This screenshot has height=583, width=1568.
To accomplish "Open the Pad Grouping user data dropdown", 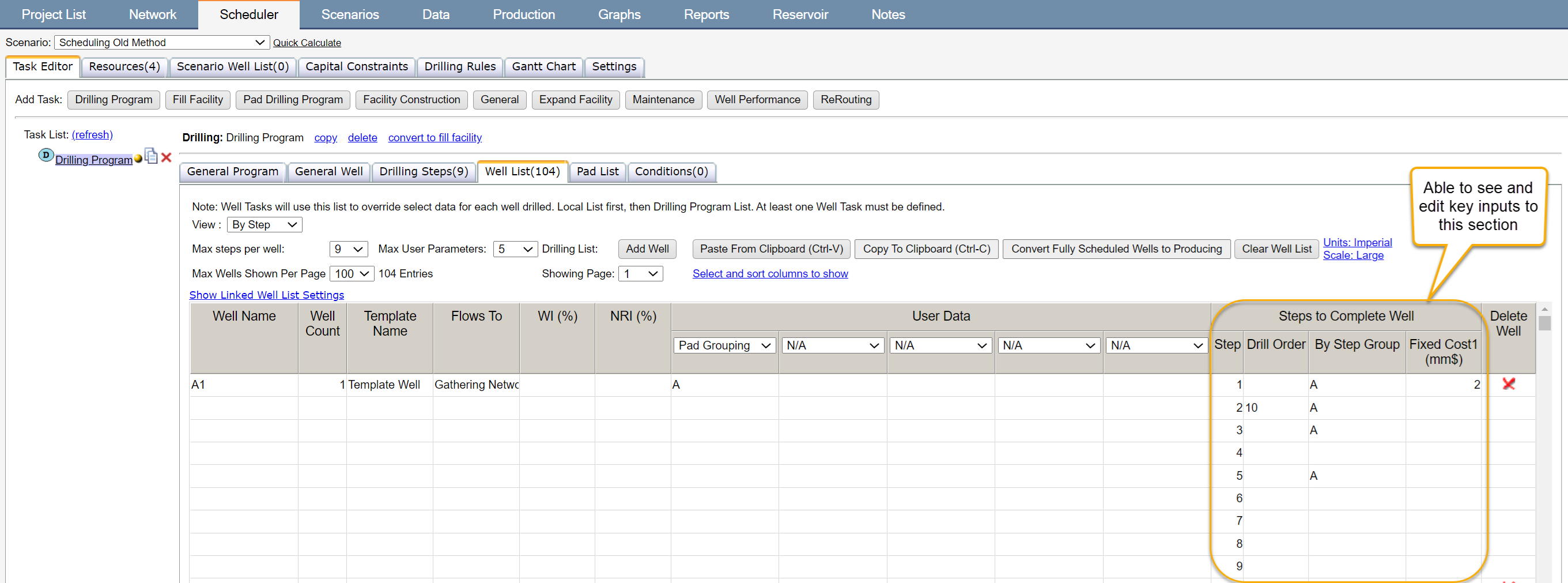I will point(724,345).
